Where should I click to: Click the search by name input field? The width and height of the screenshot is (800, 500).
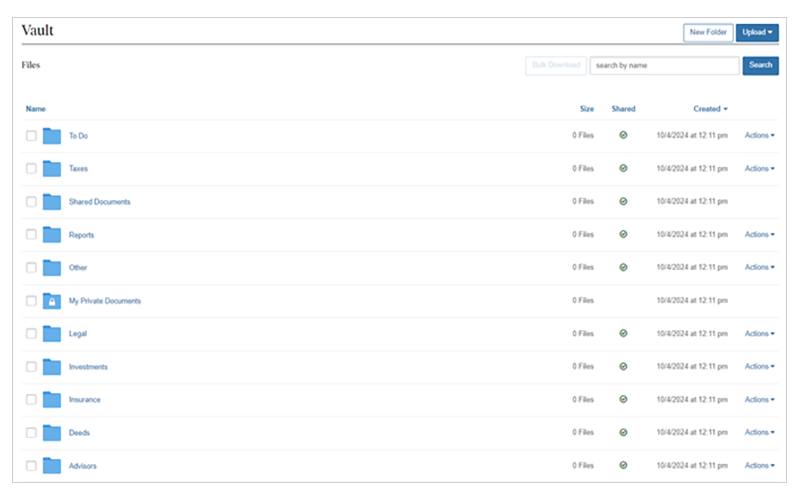664,66
